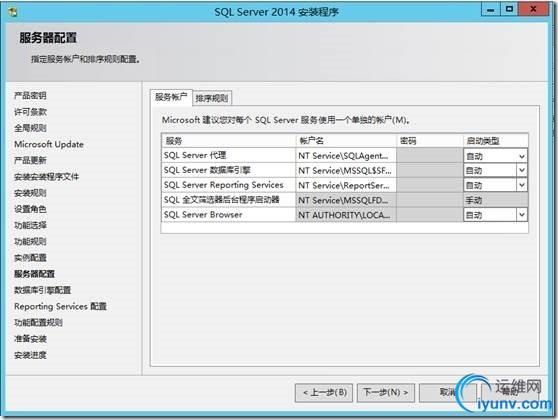Click 数据库引擎配置 step in sidebar
This screenshot has width=558, height=420.
coord(43,290)
